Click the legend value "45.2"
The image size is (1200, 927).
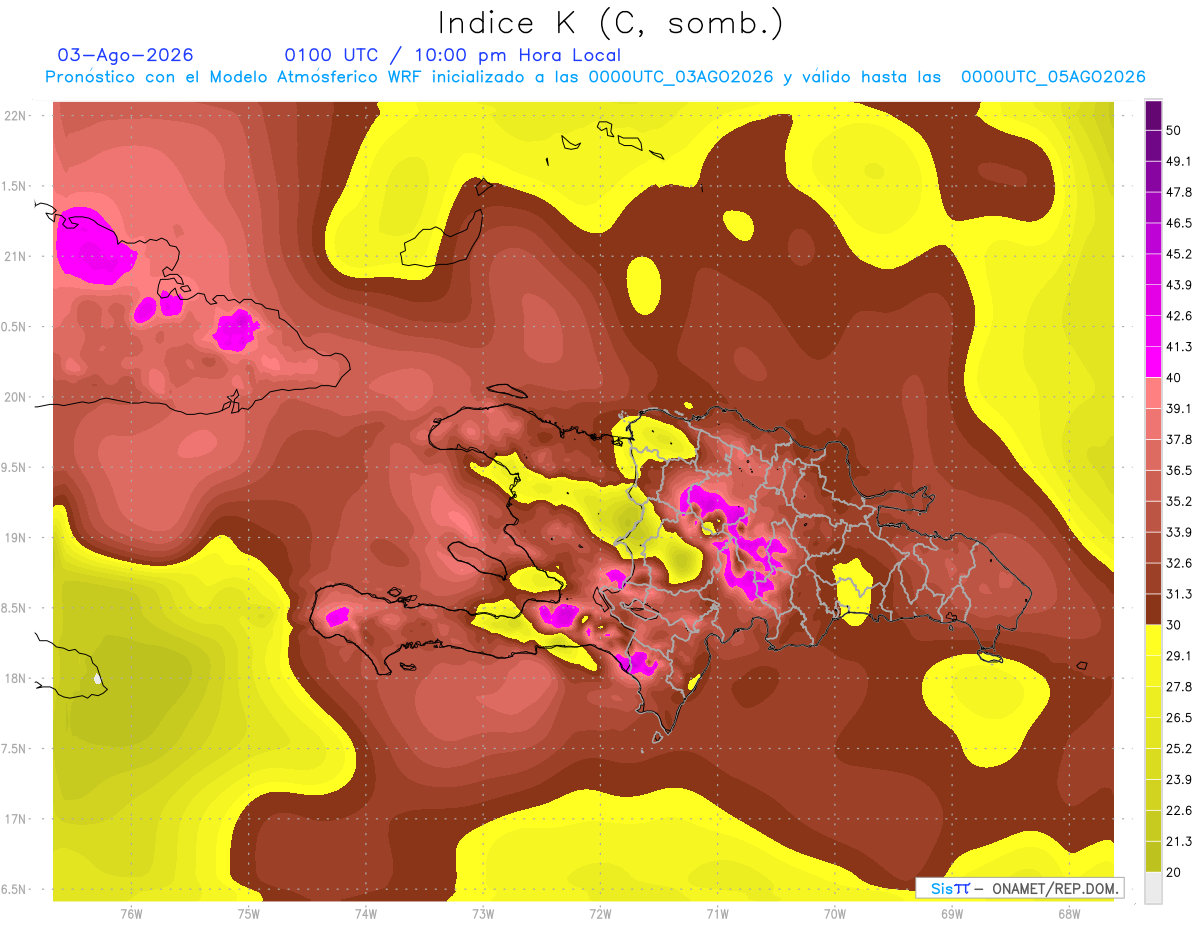click(1178, 254)
